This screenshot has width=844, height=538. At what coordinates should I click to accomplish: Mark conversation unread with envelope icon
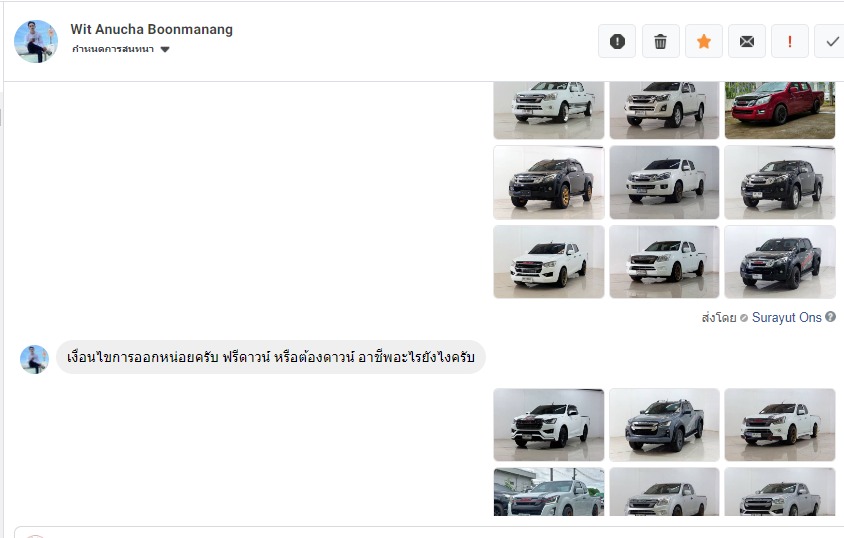pos(747,41)
